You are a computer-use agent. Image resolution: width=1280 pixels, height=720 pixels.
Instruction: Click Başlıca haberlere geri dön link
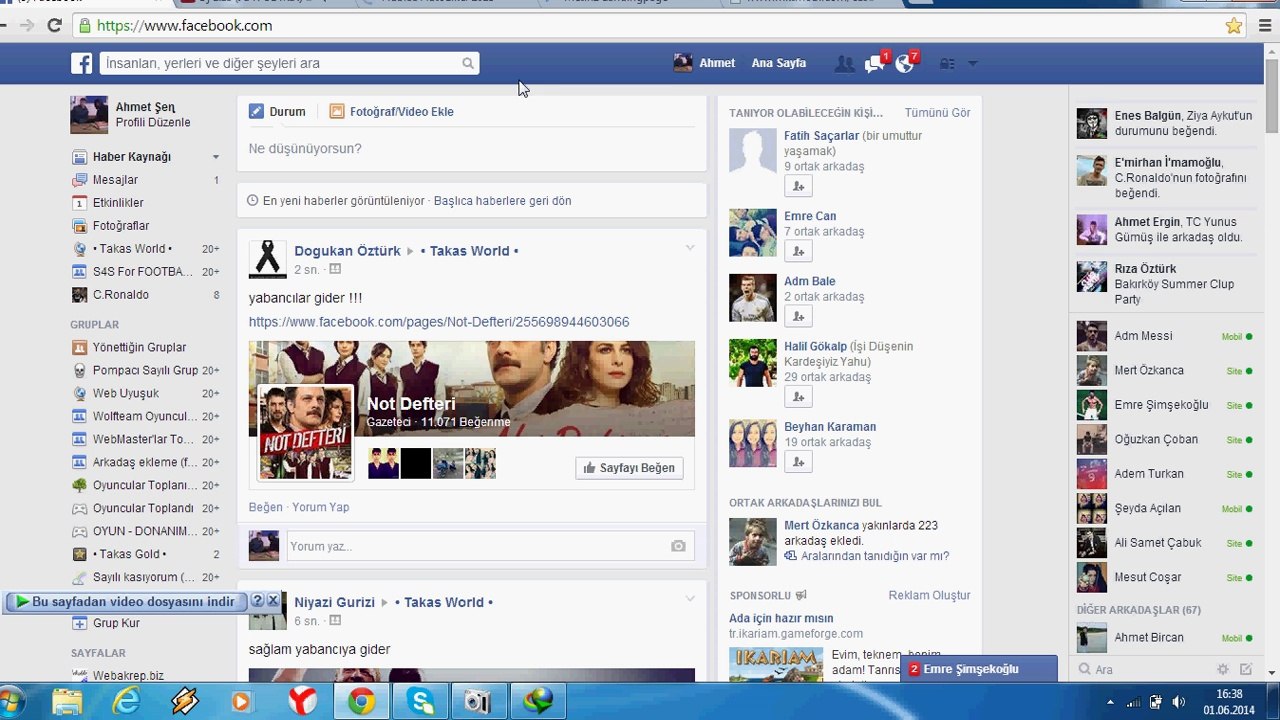tap(502, 201)
